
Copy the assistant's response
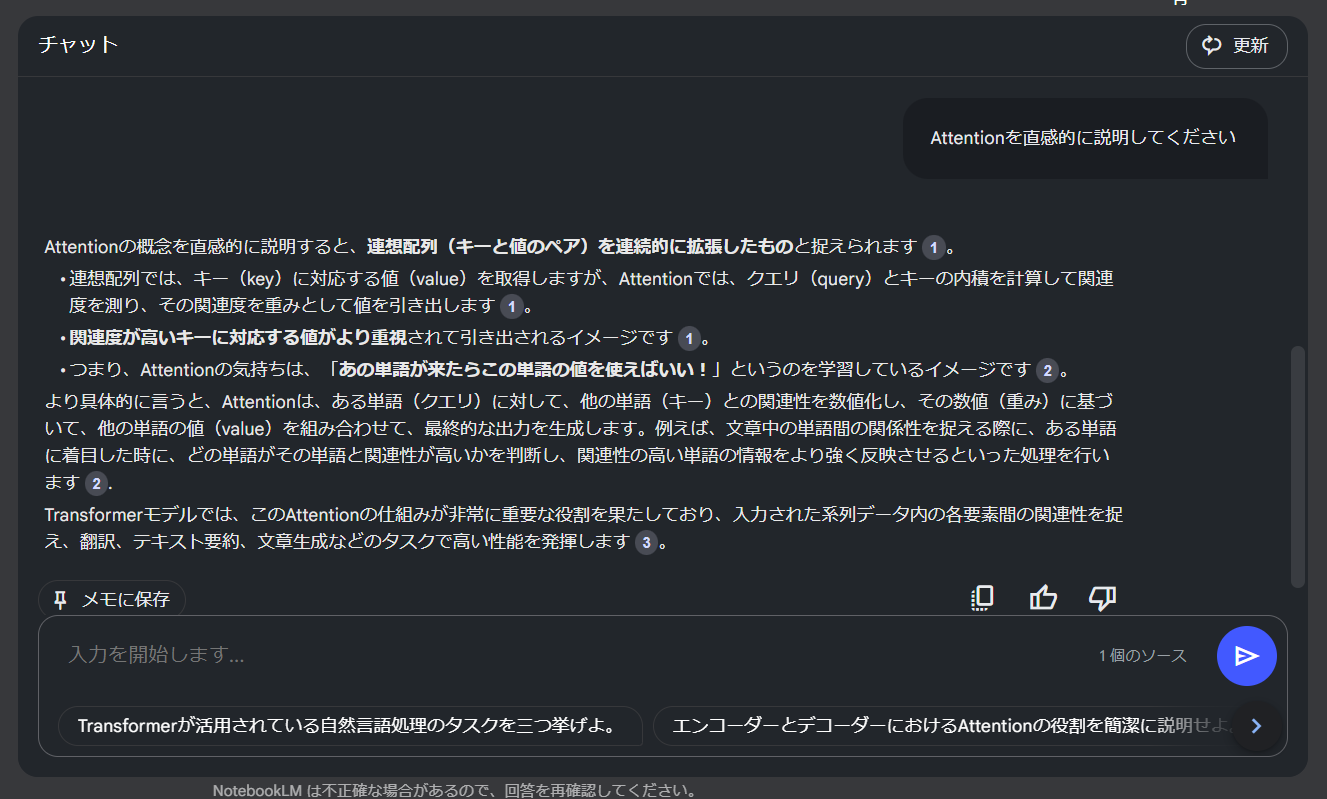(981, 597)
